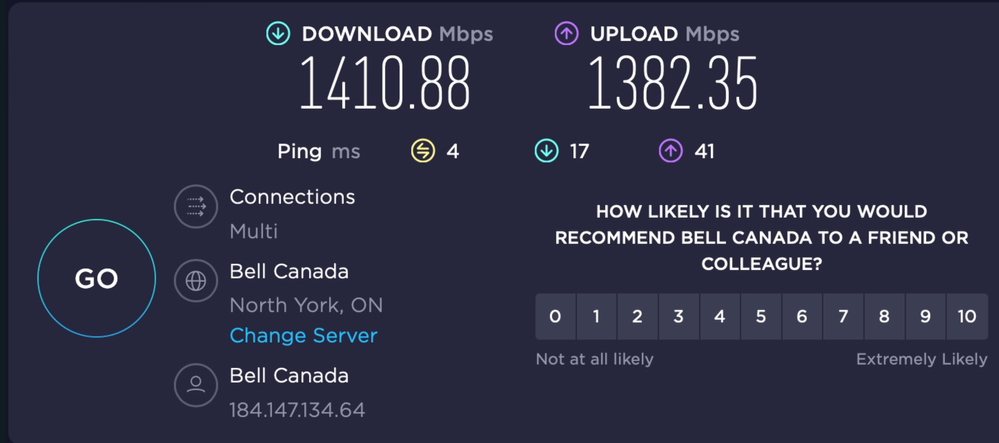
Task: Click the teal download arrow icon
Action: tap(278, 33)
